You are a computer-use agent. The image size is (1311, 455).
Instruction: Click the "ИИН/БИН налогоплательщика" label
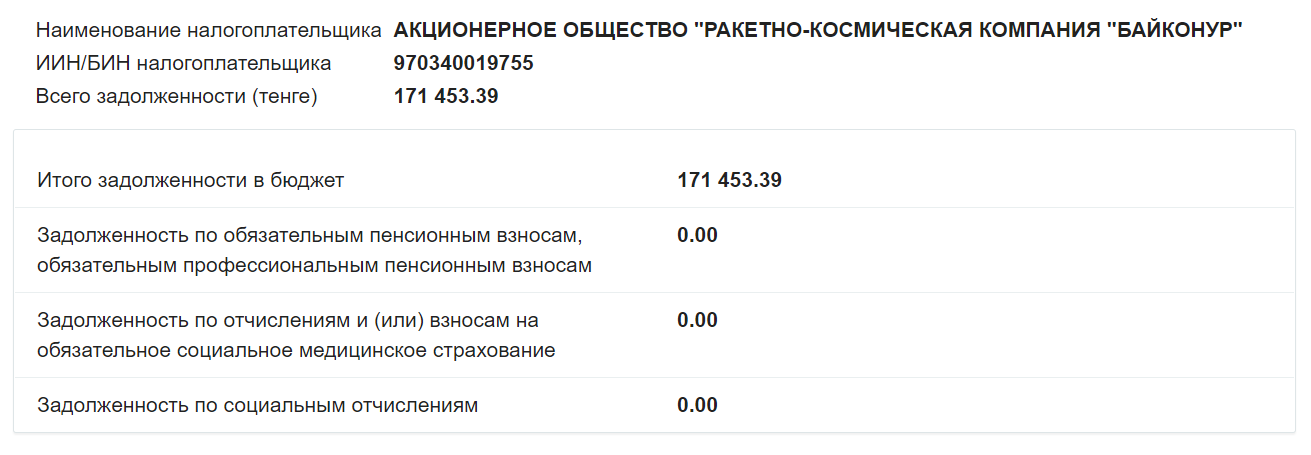pyautogui.click(x=183, y=64)
